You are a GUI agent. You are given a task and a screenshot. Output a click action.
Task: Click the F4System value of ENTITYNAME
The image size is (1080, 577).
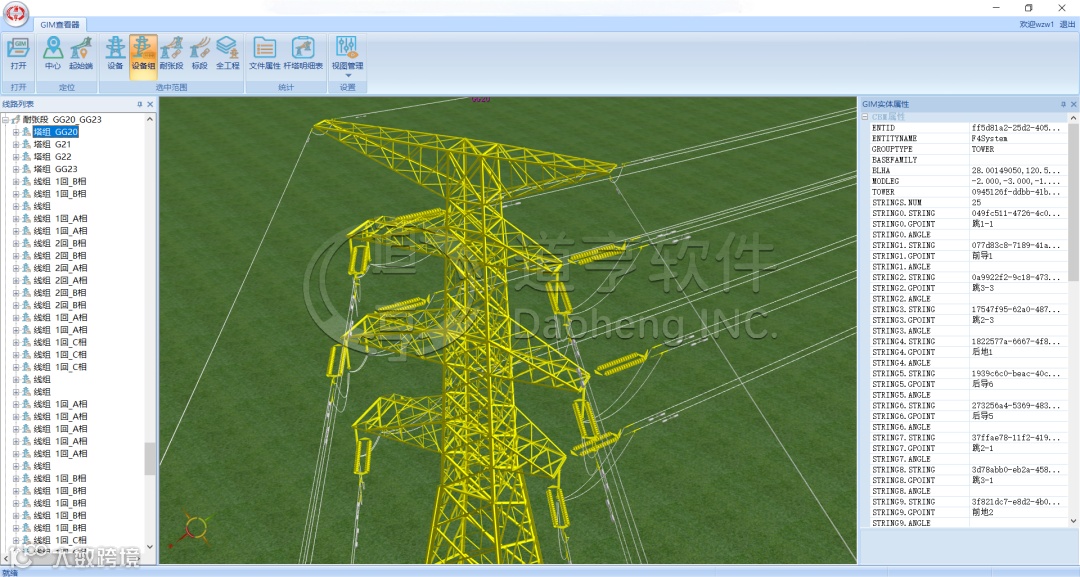click(989, 138)
